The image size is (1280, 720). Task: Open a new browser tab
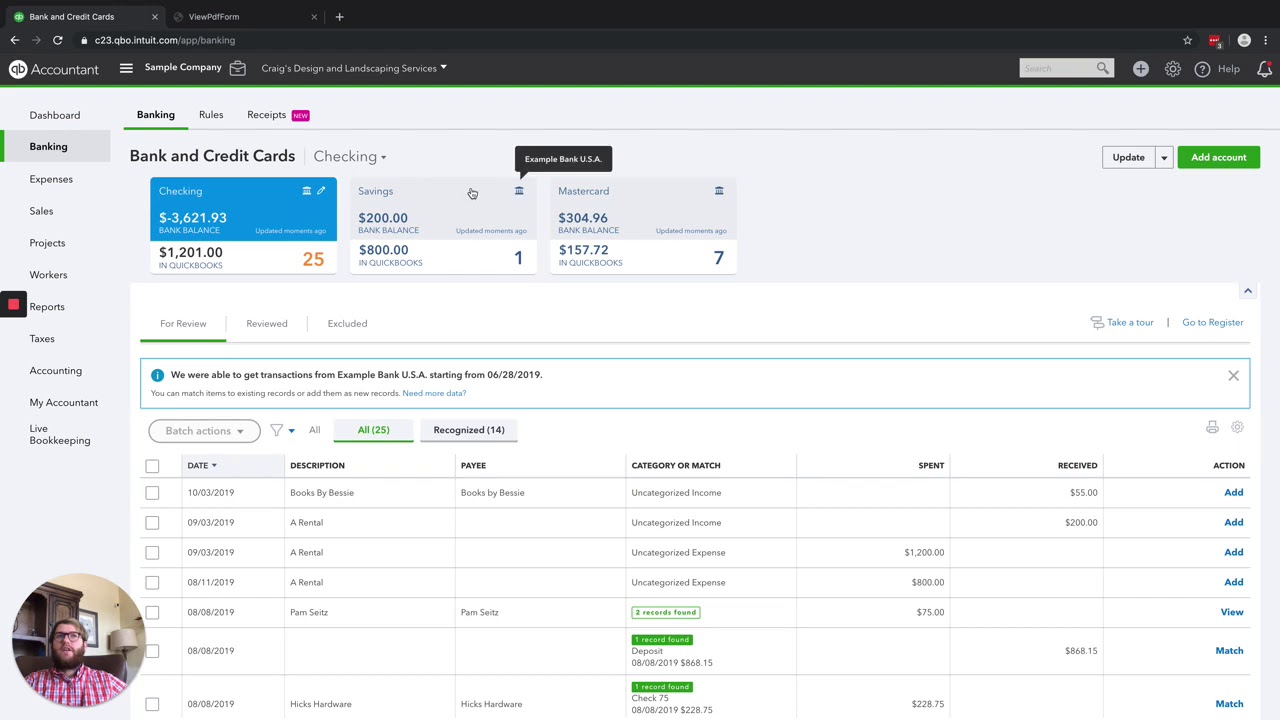[339, 17]
